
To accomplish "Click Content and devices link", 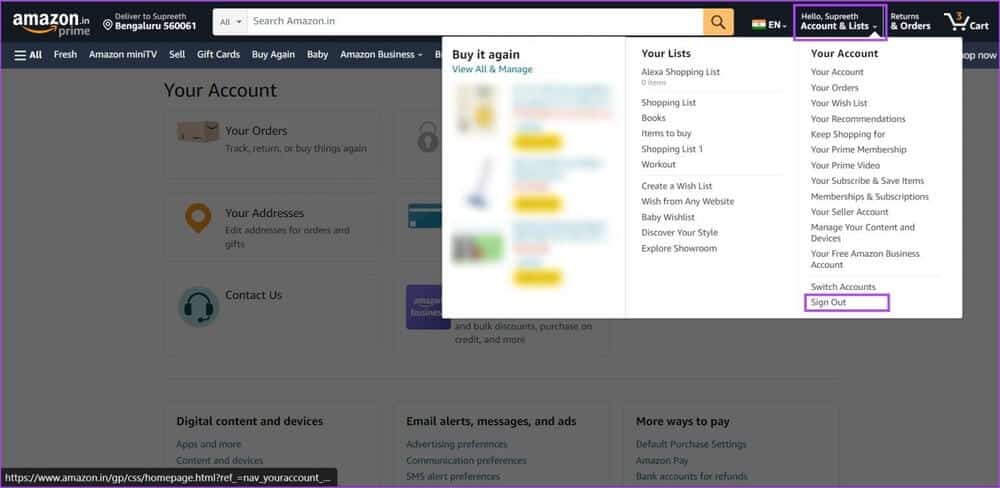I will (x=219, y=461).
